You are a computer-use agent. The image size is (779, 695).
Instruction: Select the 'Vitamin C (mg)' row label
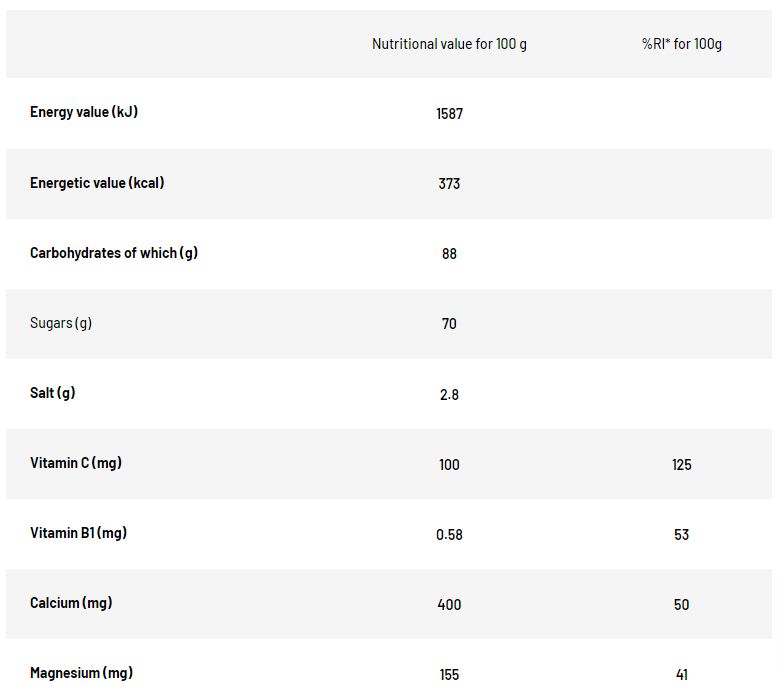76,463
